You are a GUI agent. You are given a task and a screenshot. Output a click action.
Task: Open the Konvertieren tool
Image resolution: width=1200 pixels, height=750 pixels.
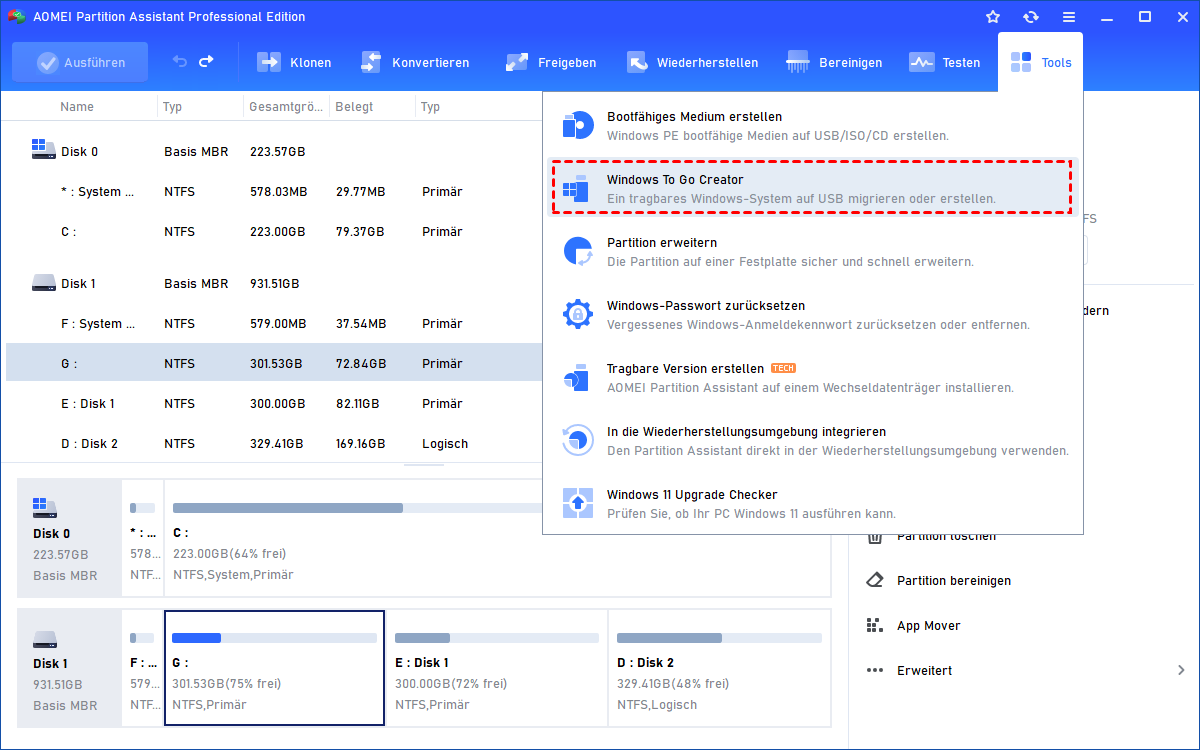371,62
